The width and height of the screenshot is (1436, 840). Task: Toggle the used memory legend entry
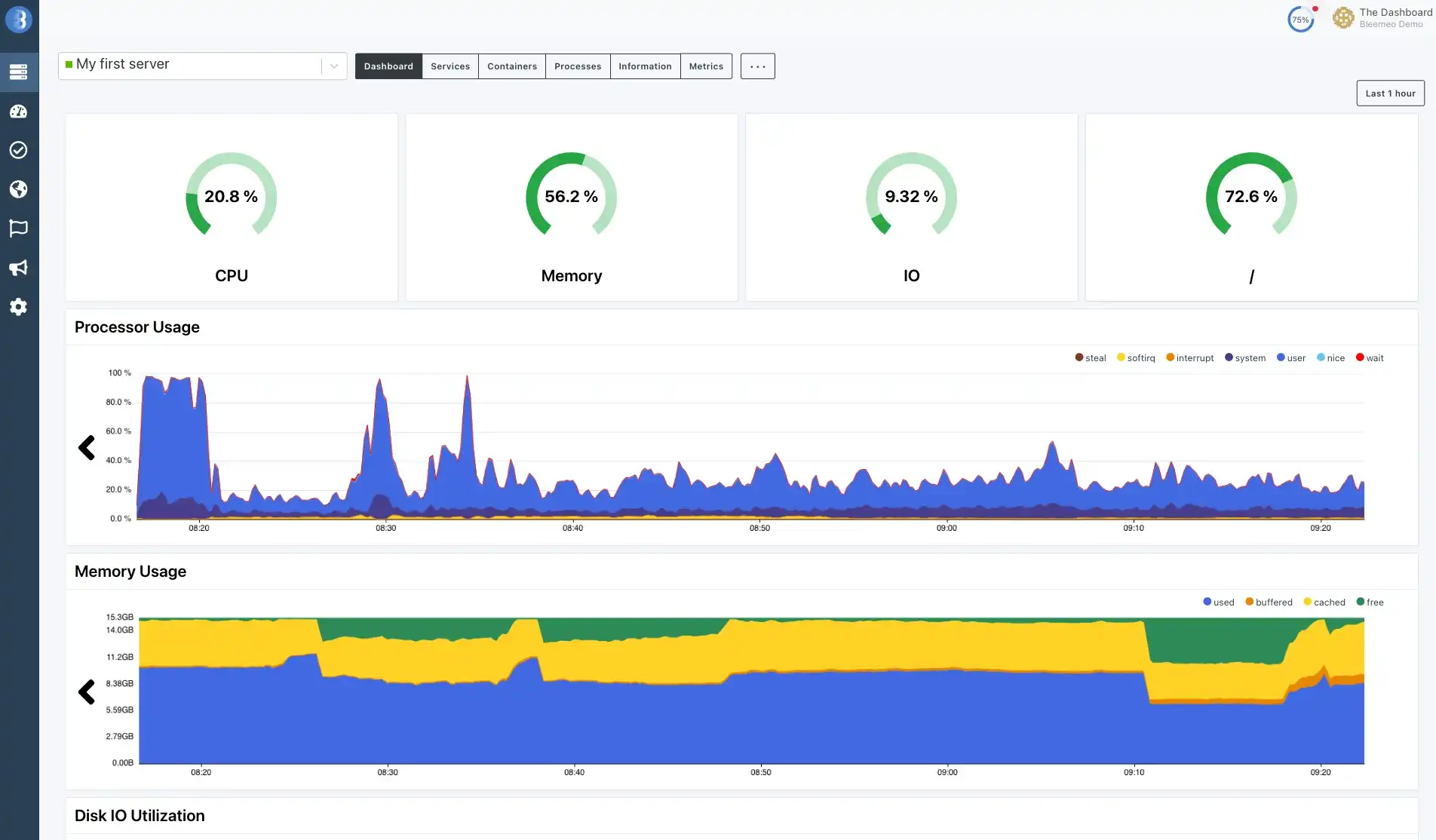[1219, 602]
